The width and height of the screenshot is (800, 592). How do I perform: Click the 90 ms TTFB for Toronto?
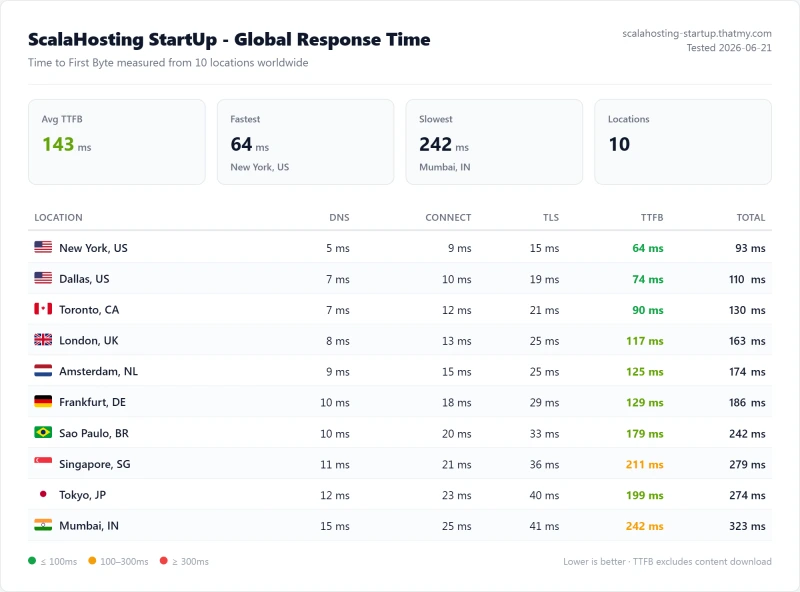[647, 310]
